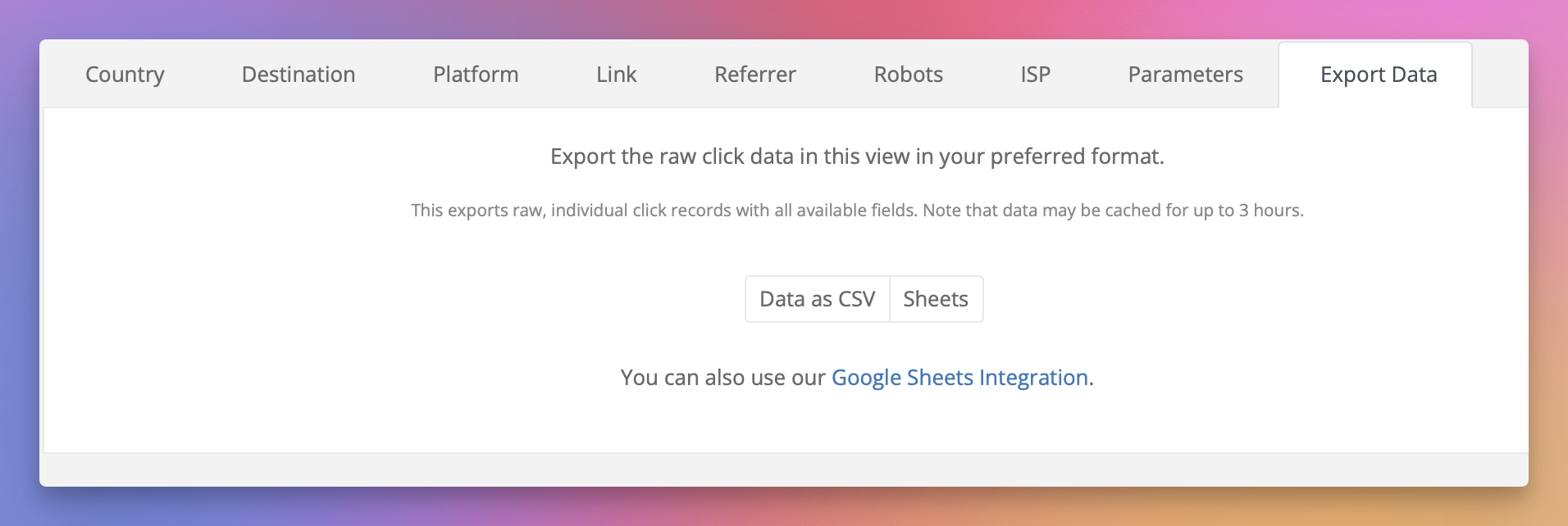Image resolution: width=1568 pixels, height=526 pixels.
Task: View the Link tab
Action: coord(617,75)
